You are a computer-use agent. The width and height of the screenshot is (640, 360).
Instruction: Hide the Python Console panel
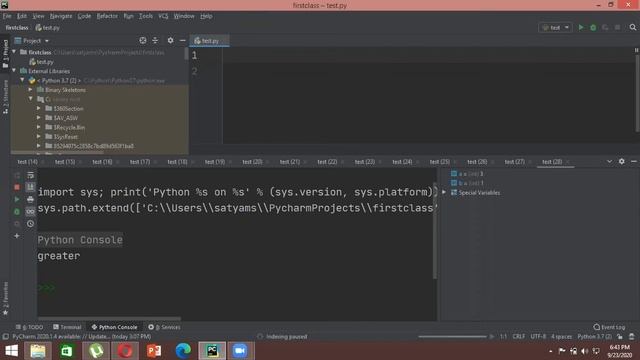[633, 161]
